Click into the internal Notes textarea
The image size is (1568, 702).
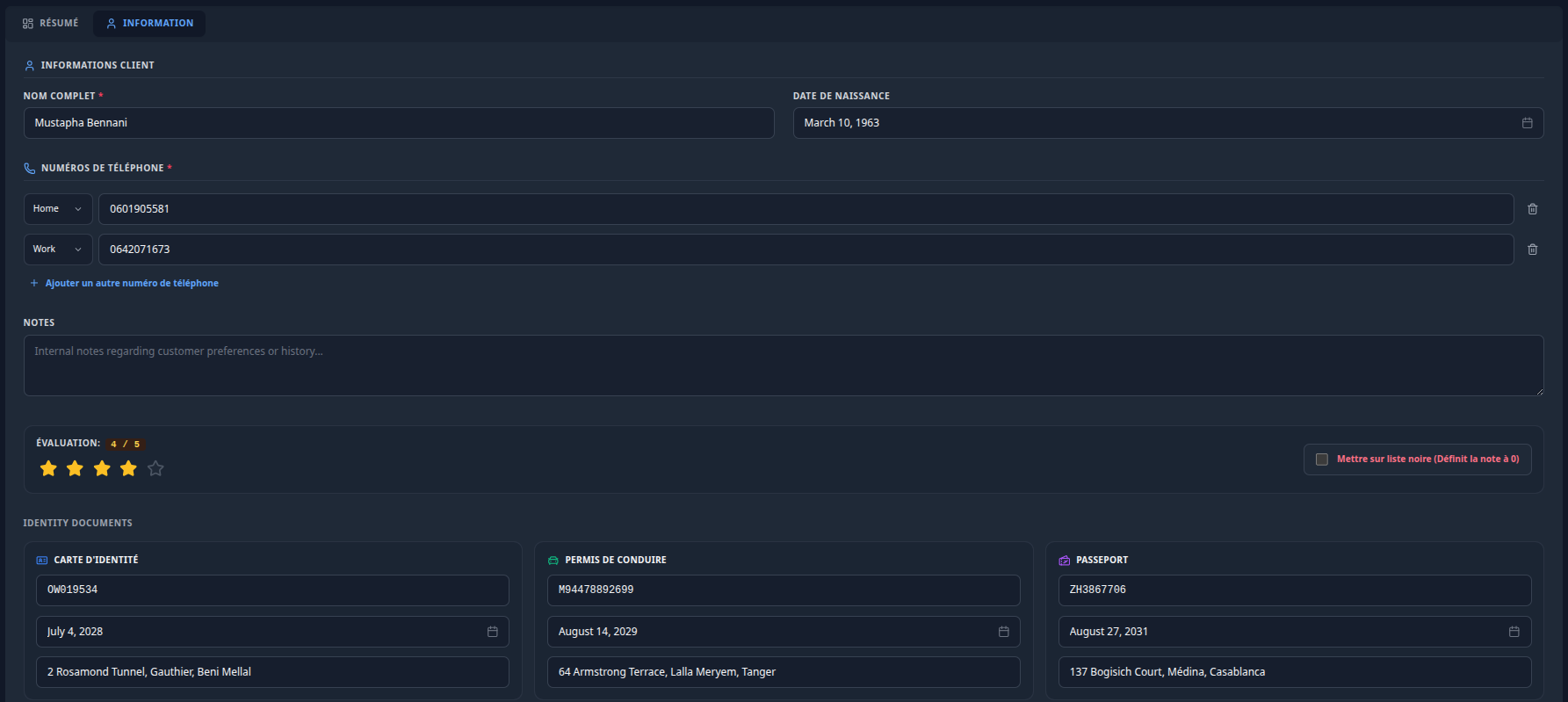coord(784,365)
